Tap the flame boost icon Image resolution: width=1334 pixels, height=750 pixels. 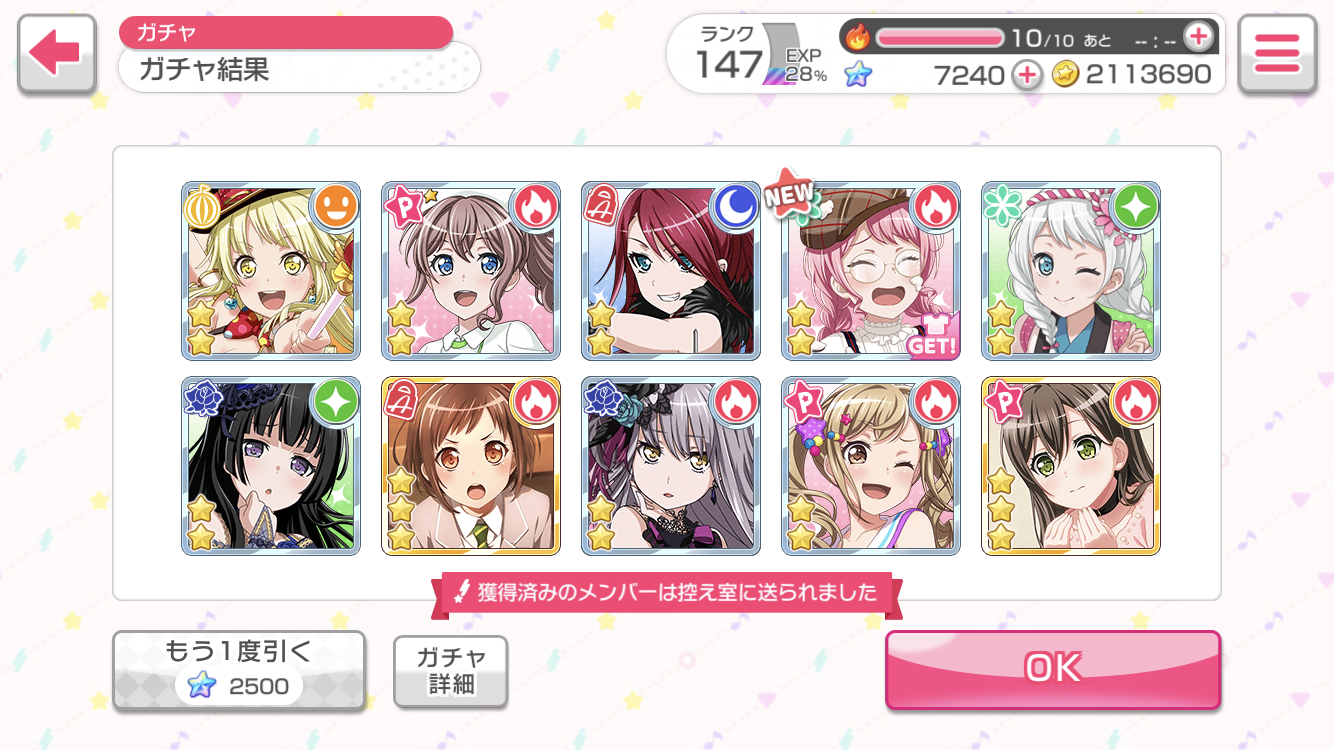tap(858, 38)
